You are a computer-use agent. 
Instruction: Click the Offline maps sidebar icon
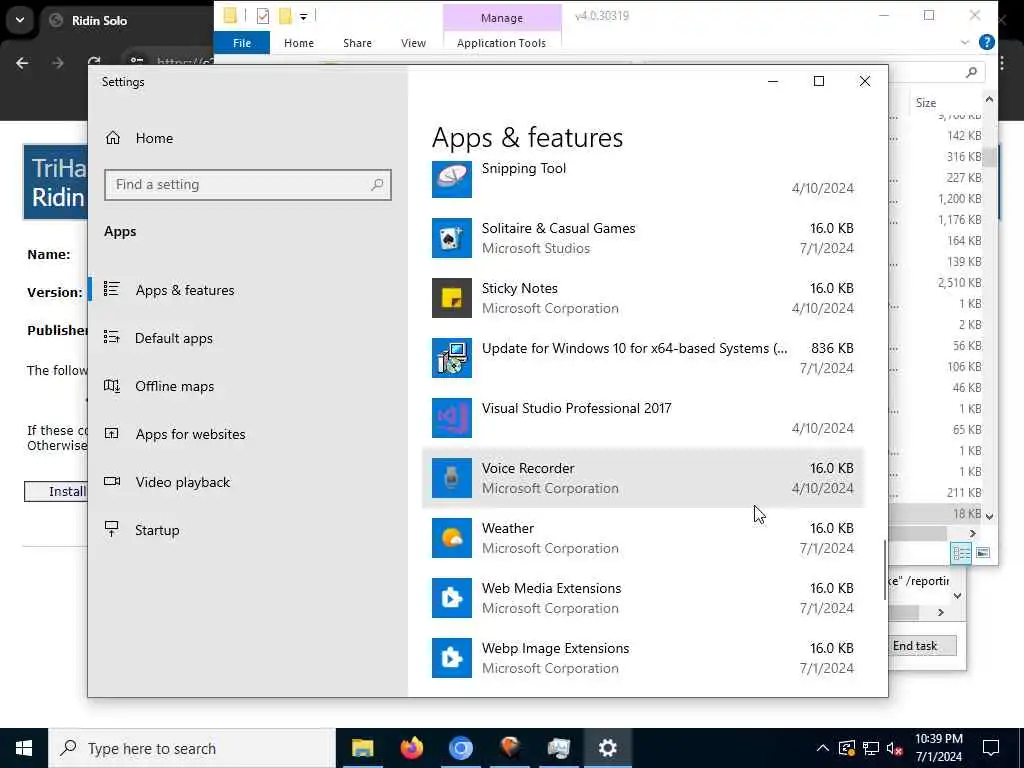[112, 385]
